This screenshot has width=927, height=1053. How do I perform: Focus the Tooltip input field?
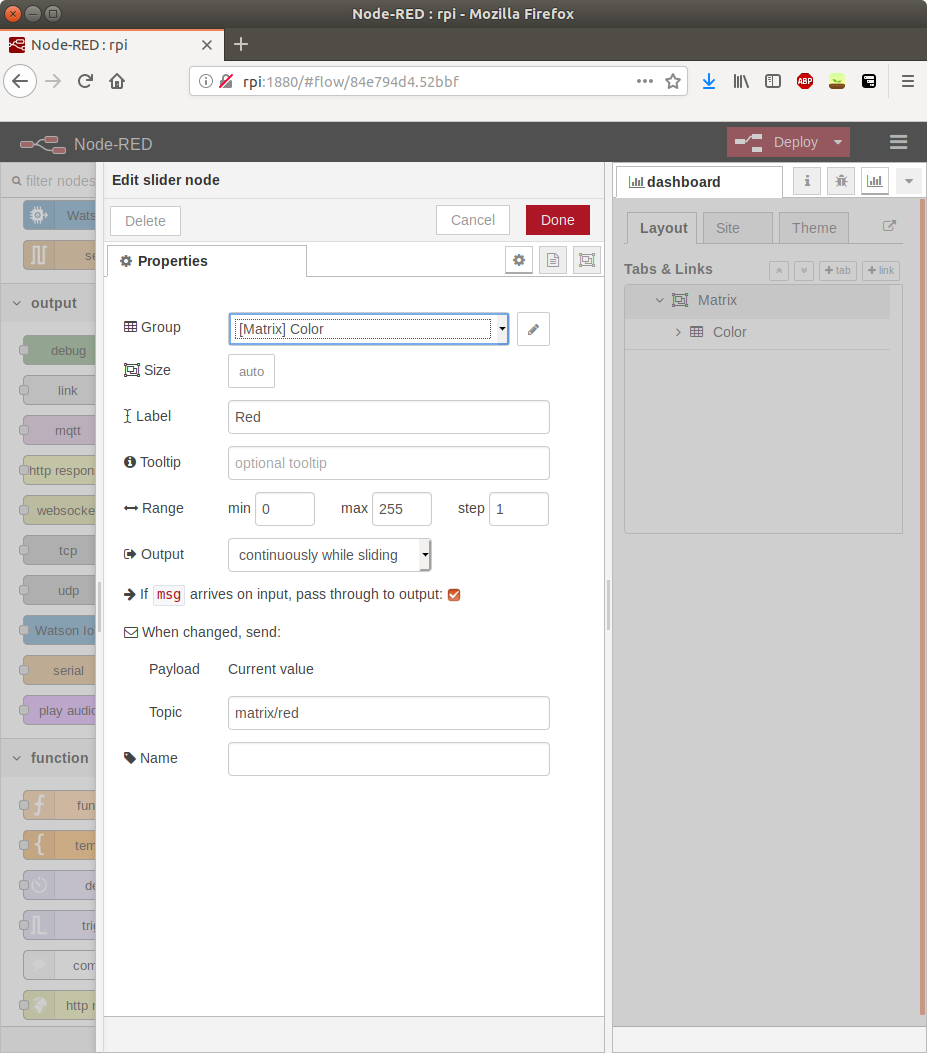[x=389, y=463]
